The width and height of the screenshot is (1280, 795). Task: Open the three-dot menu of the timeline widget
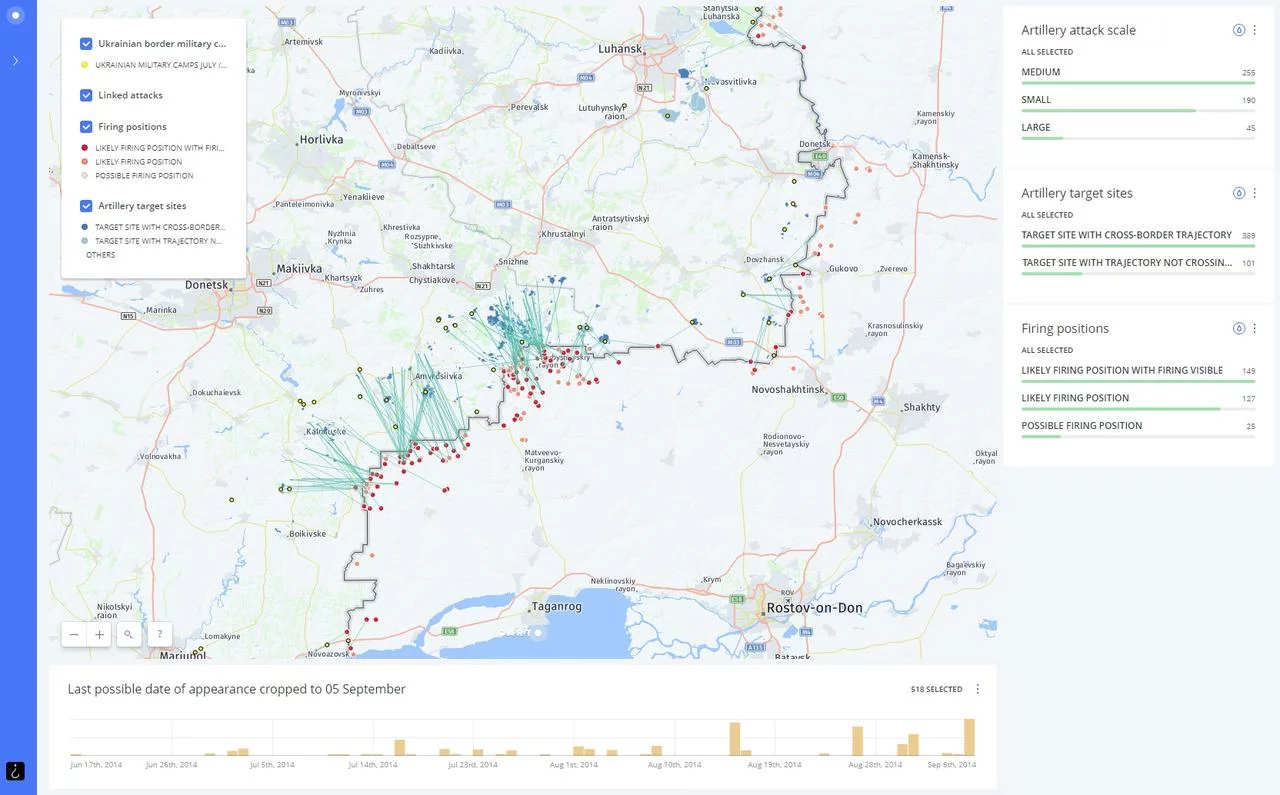point(977,689)
